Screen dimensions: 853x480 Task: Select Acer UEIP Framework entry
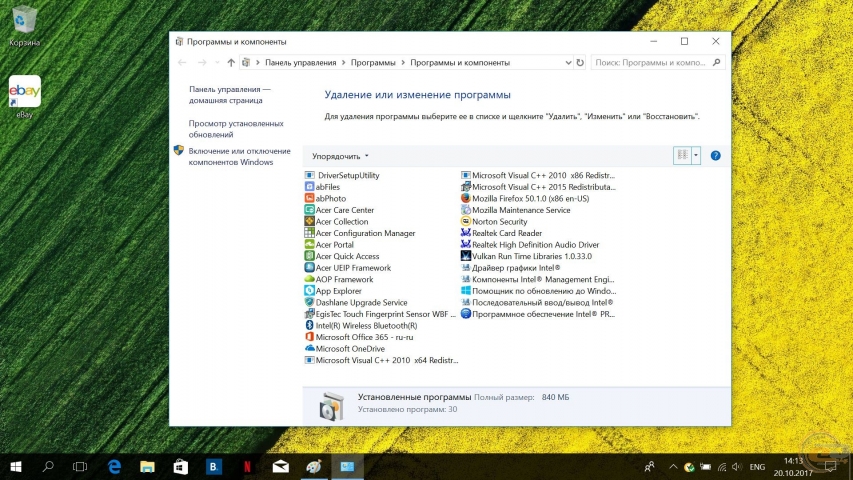click(348, 268)
